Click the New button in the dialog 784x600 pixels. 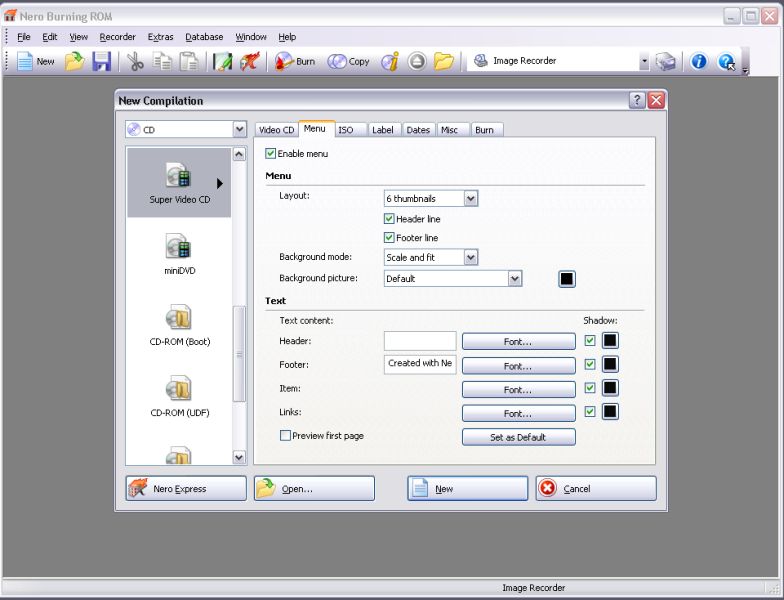tap(468, 488)
